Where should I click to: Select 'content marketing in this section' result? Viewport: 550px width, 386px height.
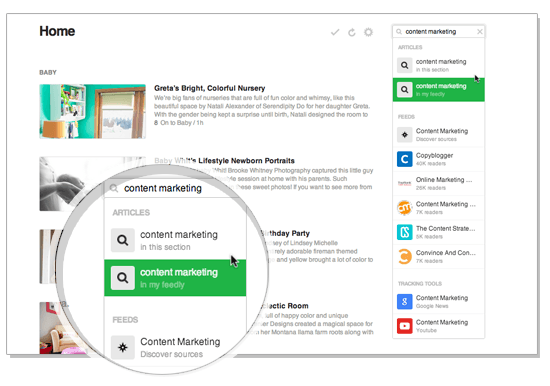(x=438, y=65)
